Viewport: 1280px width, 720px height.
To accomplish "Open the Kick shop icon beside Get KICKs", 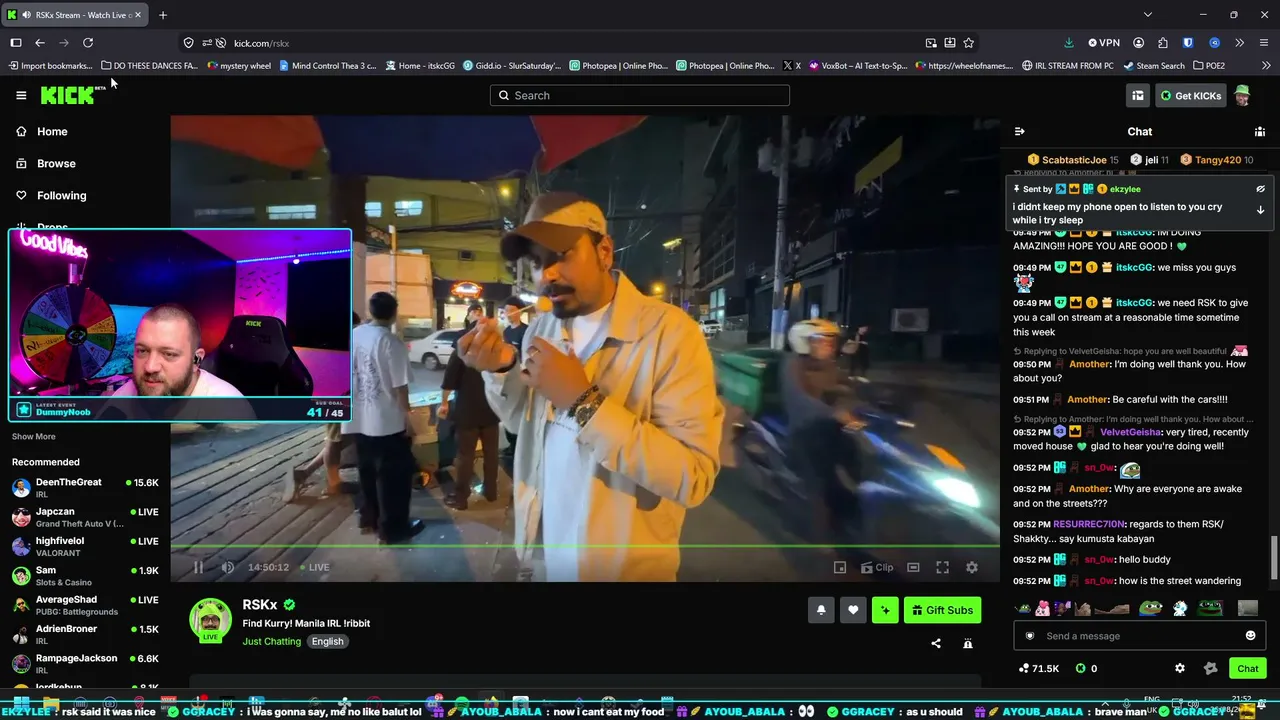I will (x=1138, y=95).
